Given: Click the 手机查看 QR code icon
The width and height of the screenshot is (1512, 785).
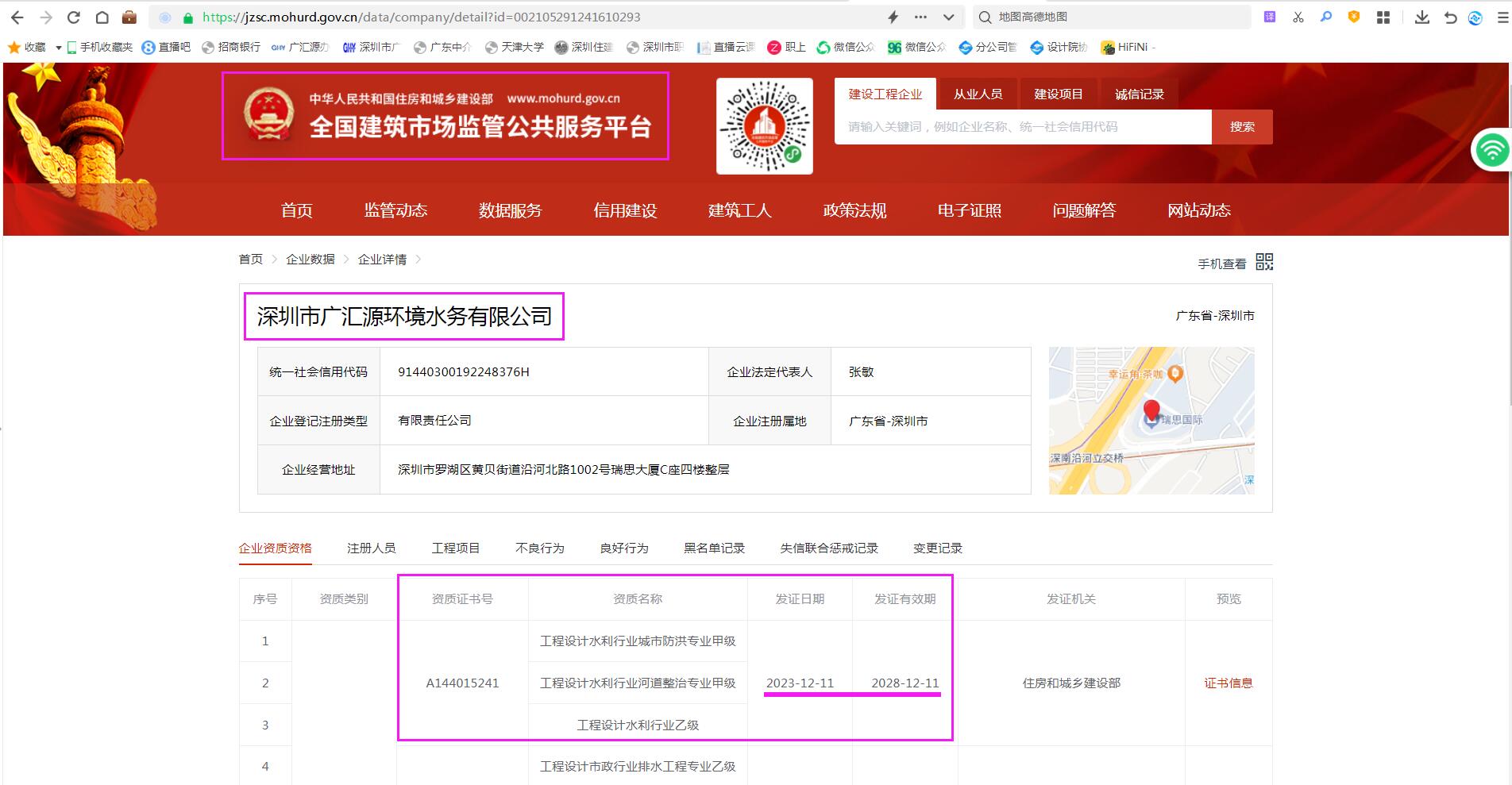Looking at the screenshot, I should [x=1264, y=261].
